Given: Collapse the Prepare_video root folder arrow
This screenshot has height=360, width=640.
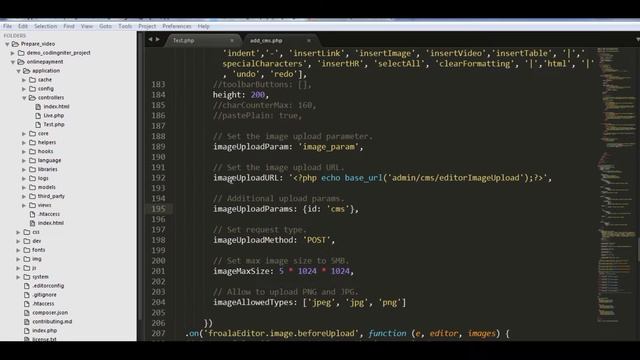Looking at the screenshot, I should click(7, 44).
